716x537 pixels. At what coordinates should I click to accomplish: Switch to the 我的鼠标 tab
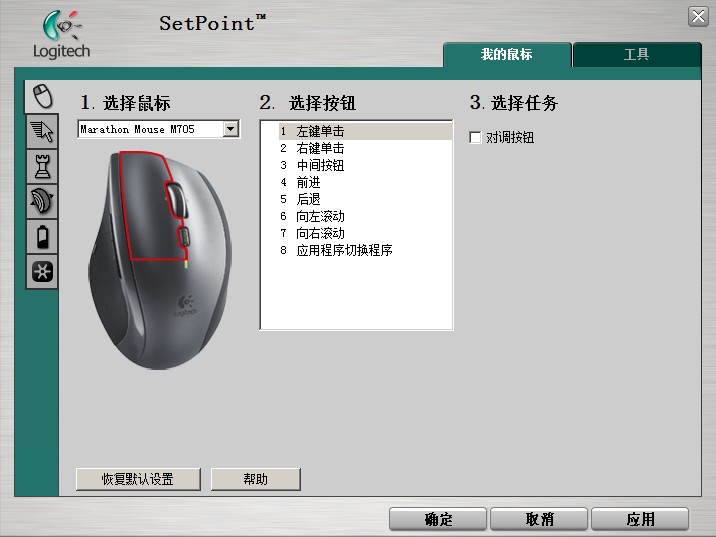tap(506, 55)
